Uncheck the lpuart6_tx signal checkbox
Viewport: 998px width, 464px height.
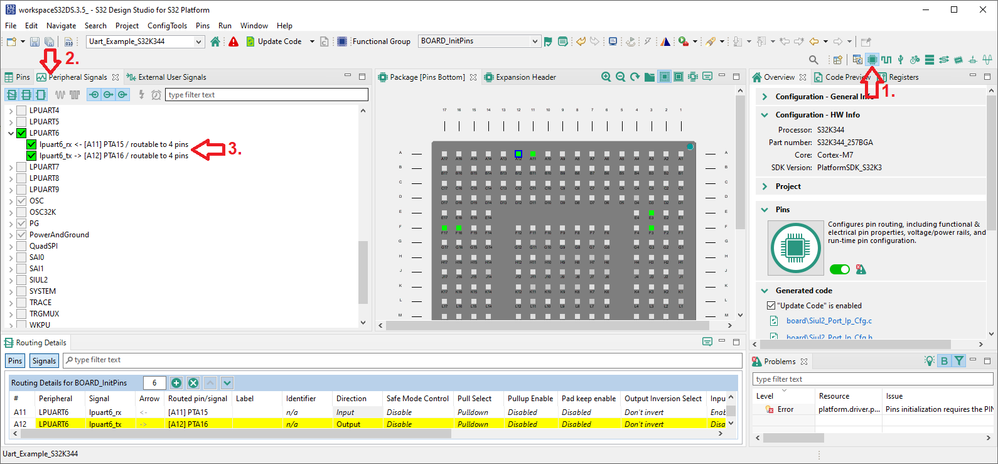click(x=32, y=155)
